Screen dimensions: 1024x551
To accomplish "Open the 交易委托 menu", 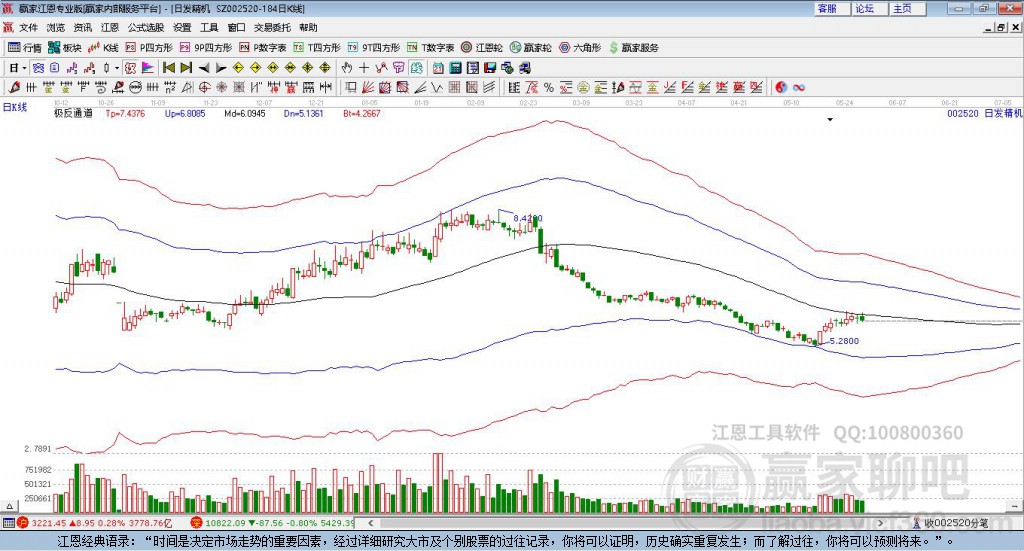I will coord(272,27).
